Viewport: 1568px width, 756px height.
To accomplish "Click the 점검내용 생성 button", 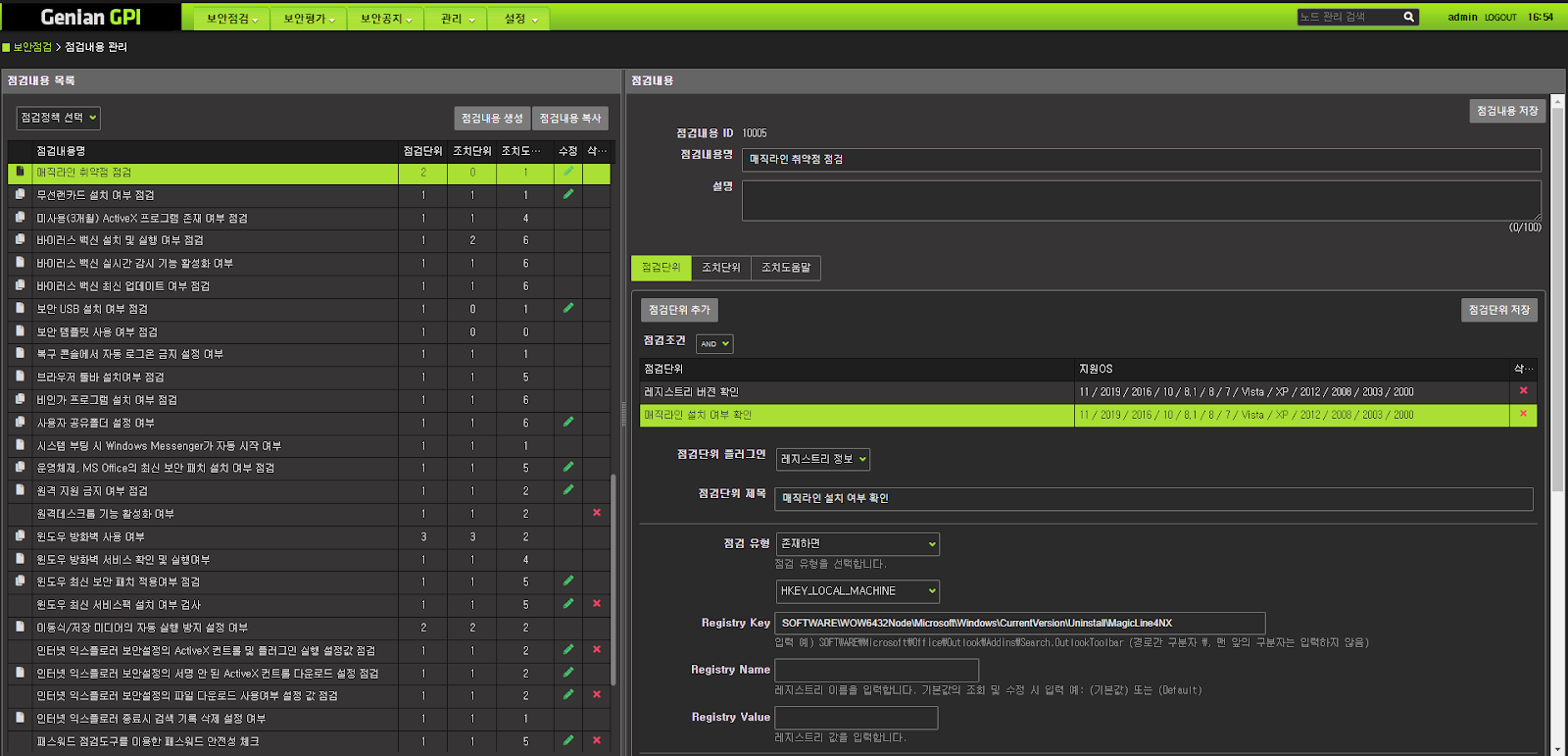I will click(x=492, y=119).
